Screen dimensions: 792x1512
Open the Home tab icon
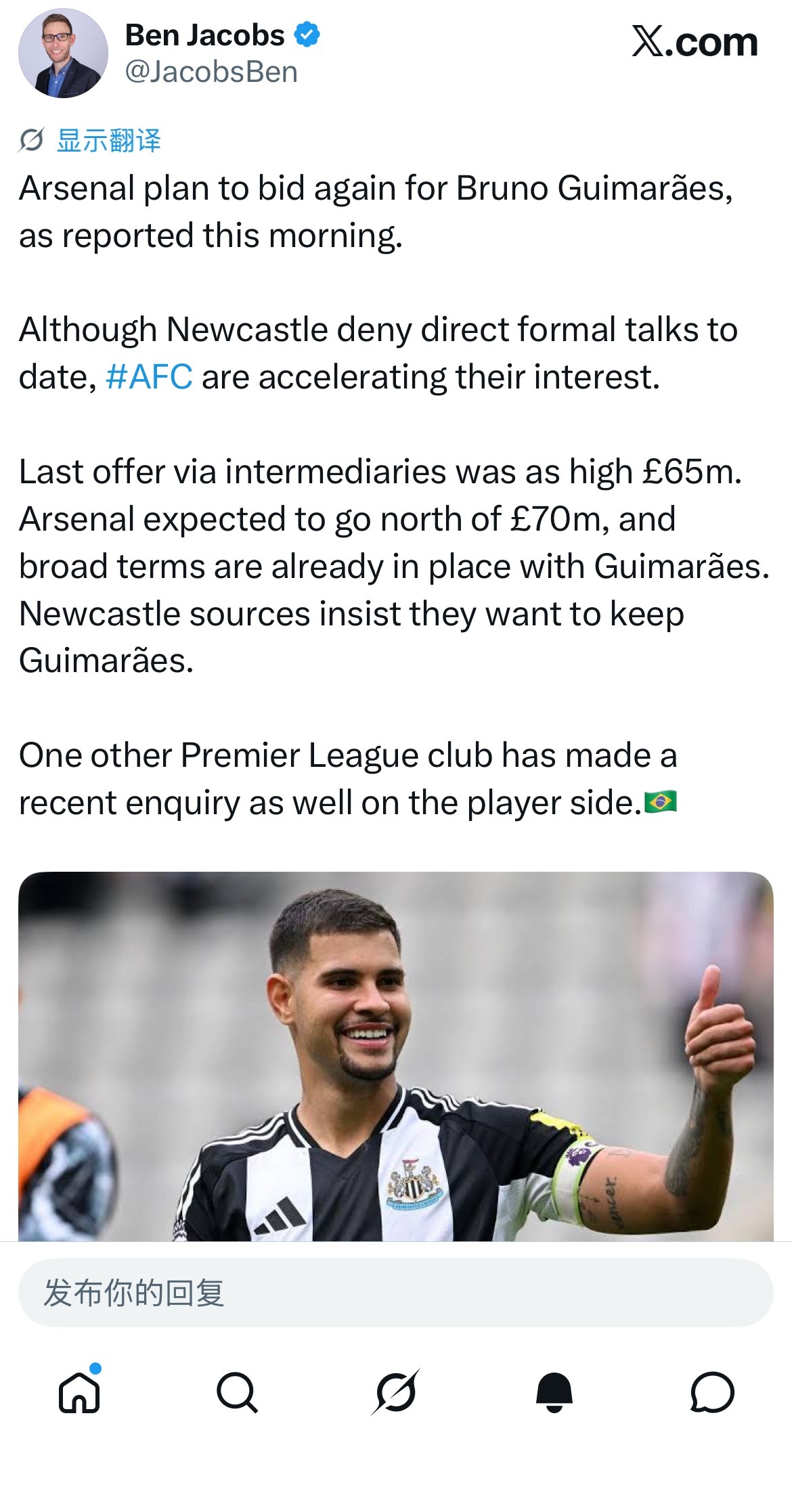coord(80,1392)
